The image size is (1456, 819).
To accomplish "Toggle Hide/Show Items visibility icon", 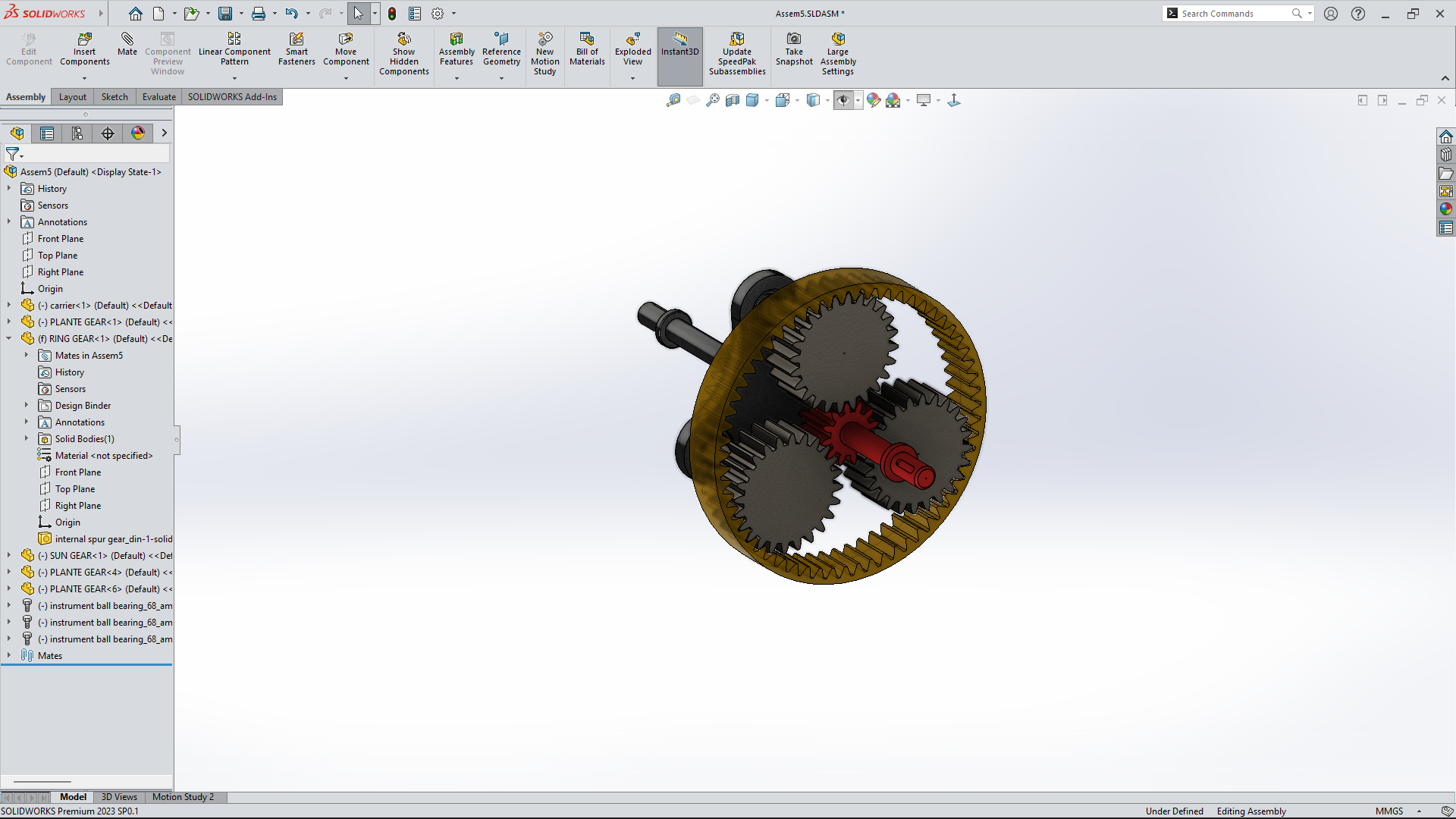I will pyautogui.click(x=843, y=100).
